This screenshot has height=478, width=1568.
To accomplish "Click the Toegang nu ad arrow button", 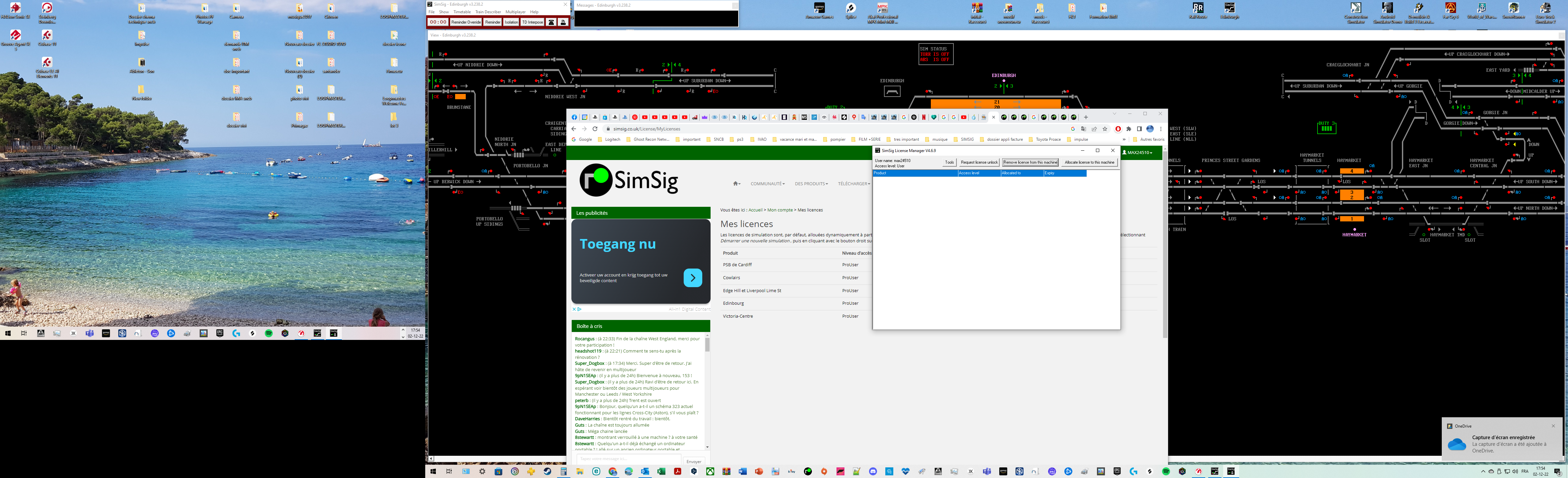I will click(x=693, y=277).
